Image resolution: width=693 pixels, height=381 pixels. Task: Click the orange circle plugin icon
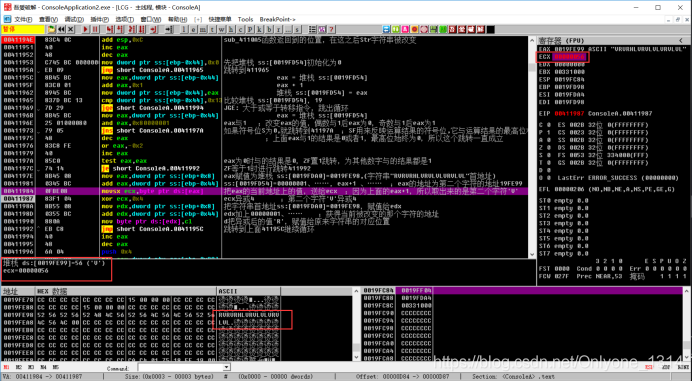click(x=414, y=29)
